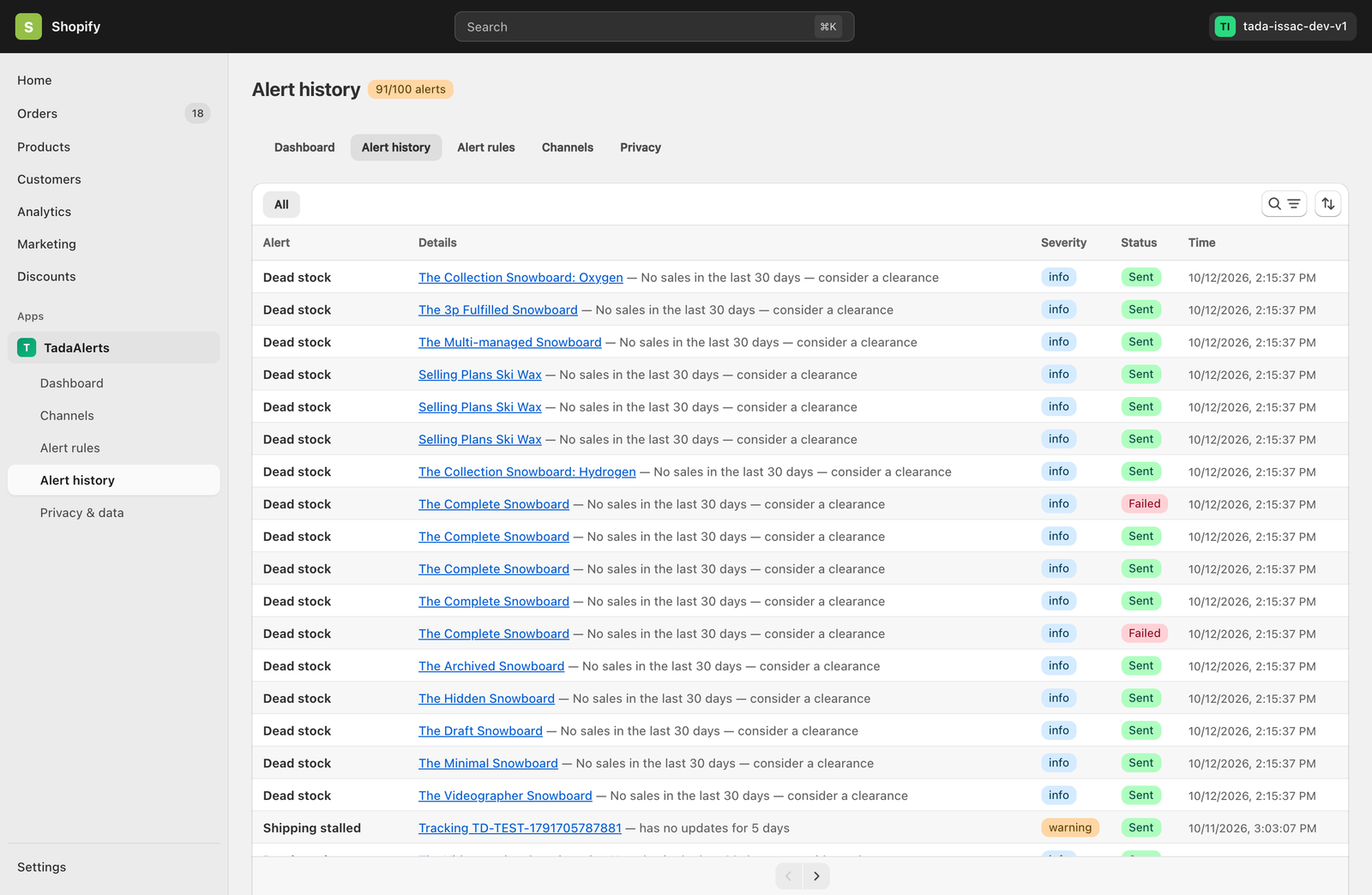The width and height of the screenshot is (1372, 895).
Task: Open Settings in the sidebar
Action: coord(114,867)
